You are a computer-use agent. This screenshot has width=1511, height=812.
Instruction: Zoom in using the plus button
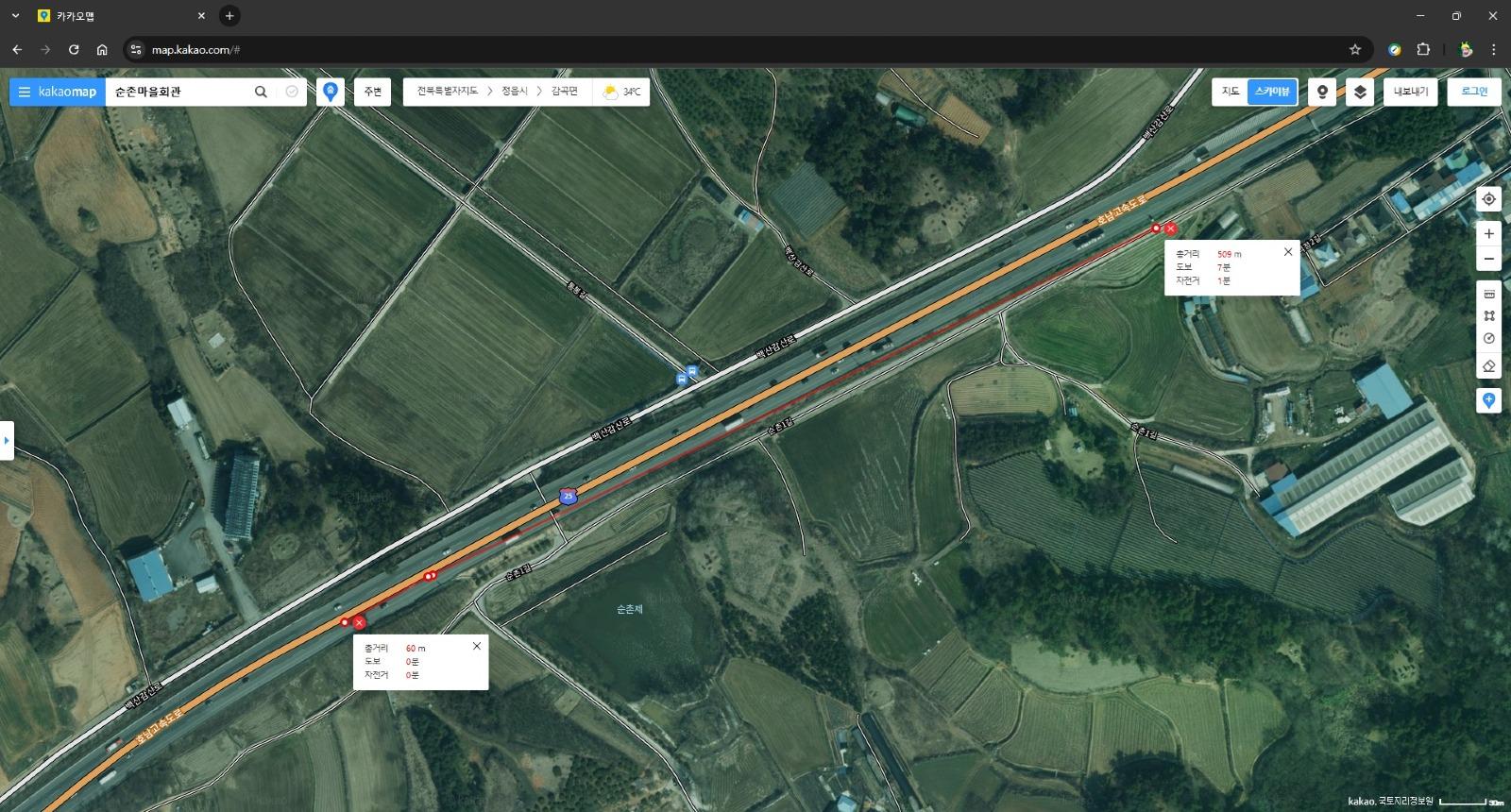click(1489, 233)
